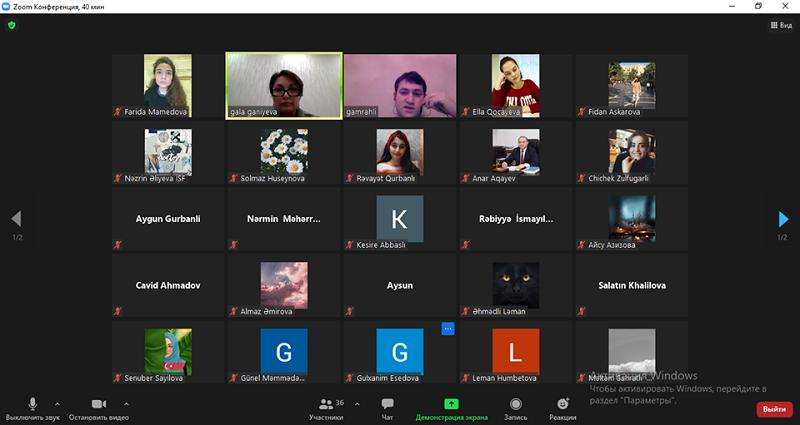Select Anar Aqayev participant photo
This screenshot has width=800, height=425.
[516, 152]
